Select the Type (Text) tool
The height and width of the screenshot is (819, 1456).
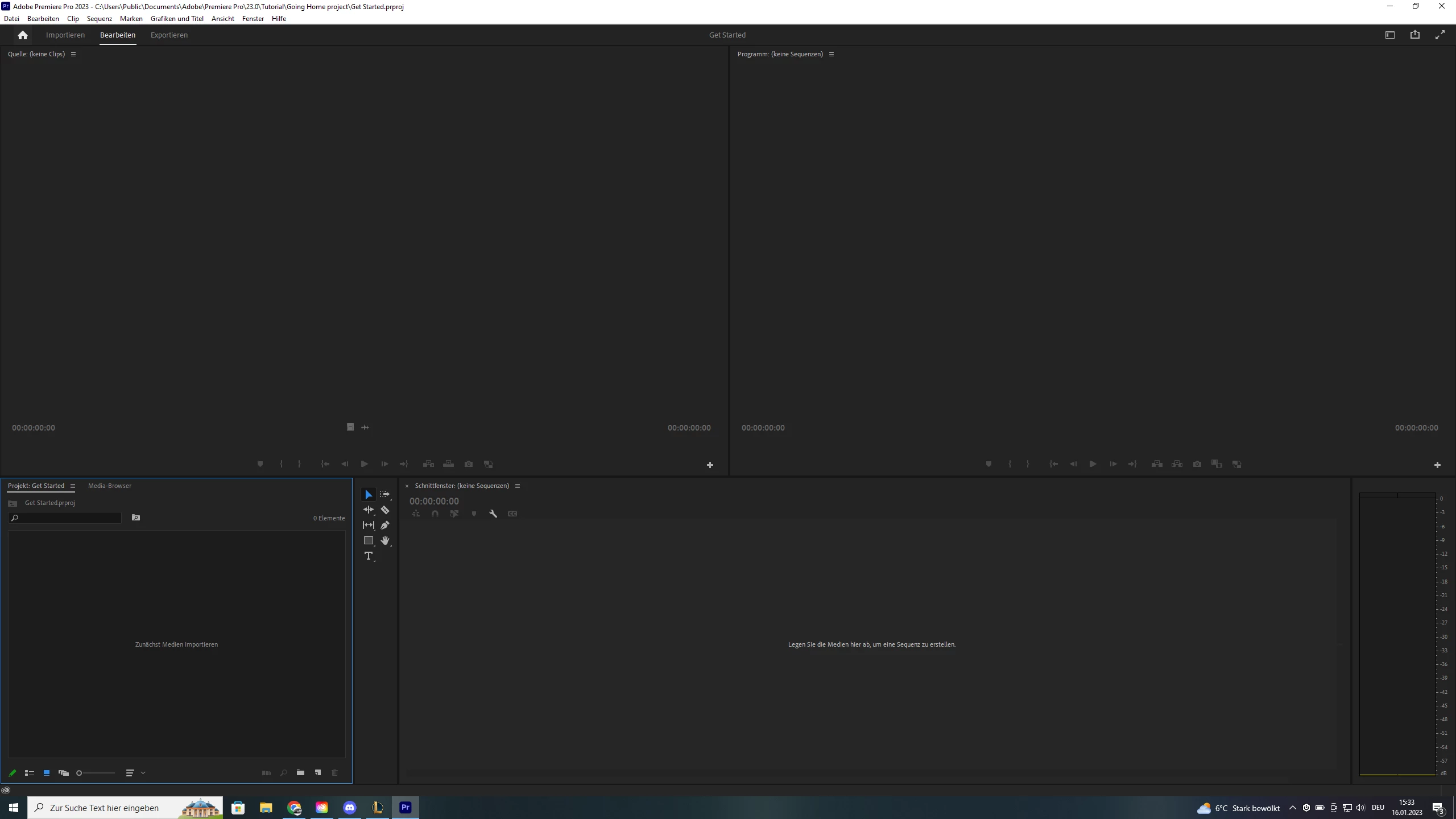pos(369,556)
